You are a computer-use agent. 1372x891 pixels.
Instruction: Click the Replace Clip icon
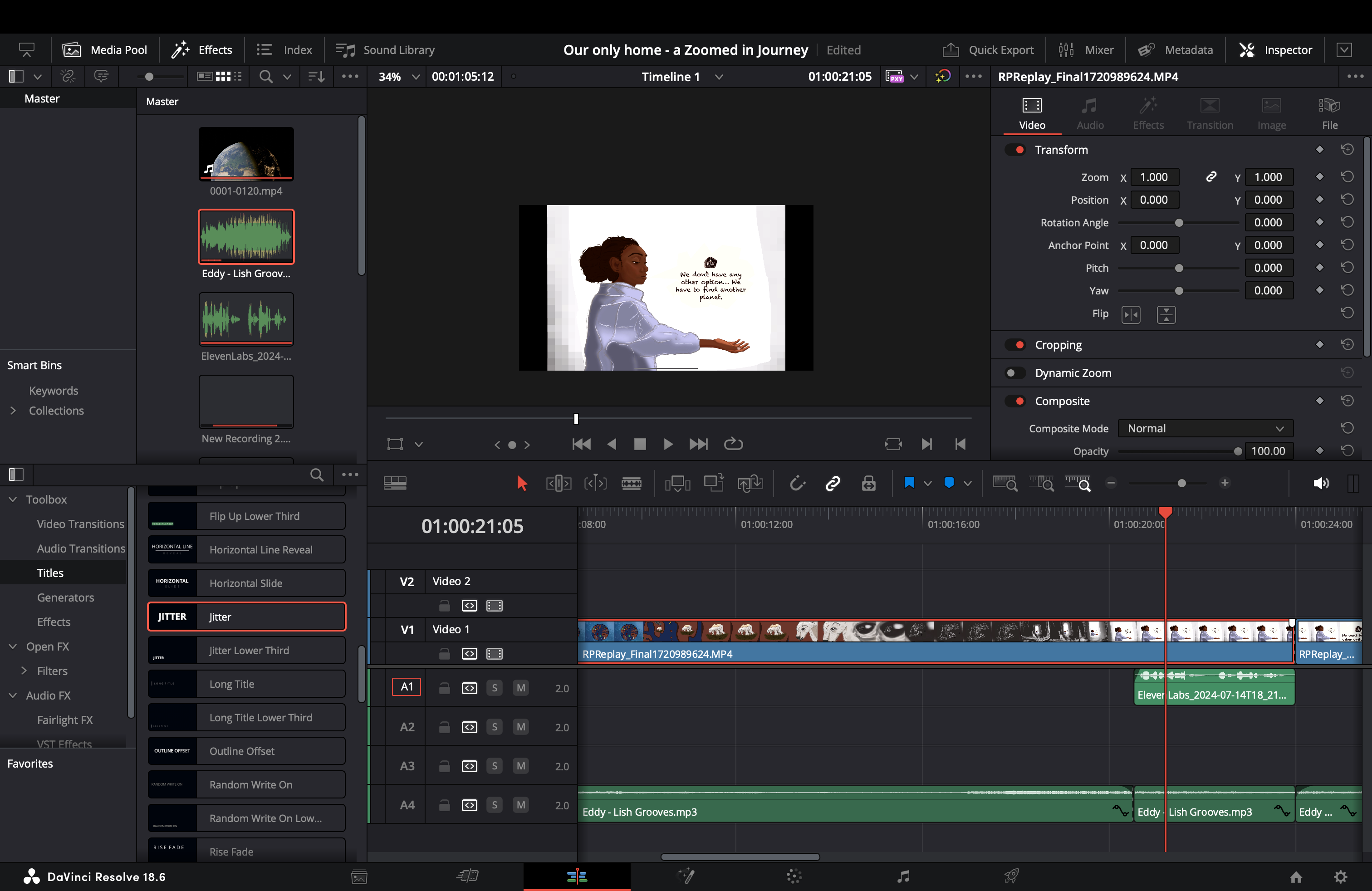pyautogui.click(x=750, y=483)
